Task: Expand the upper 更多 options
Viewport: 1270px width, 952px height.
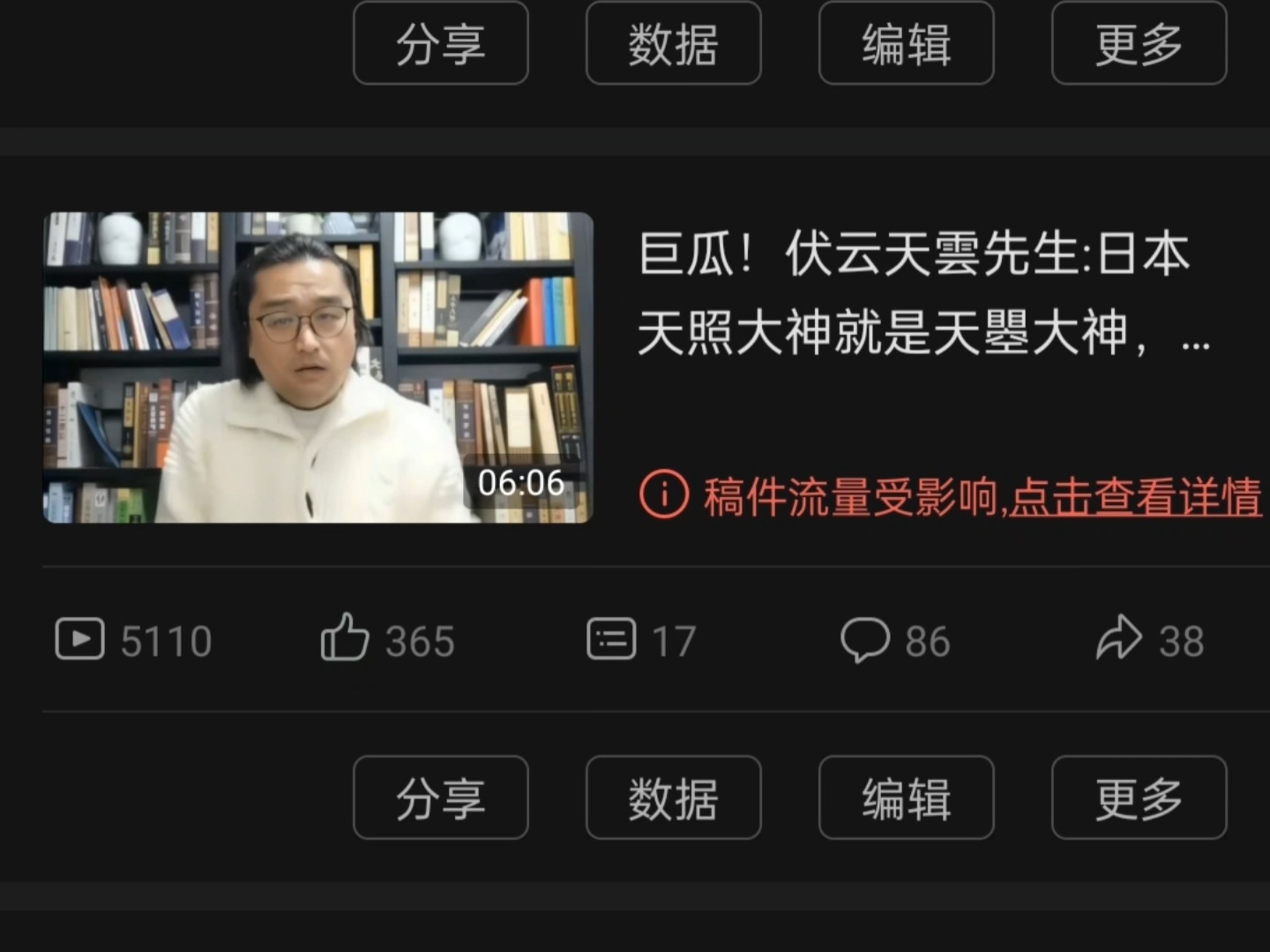Action: (1139, 42)
